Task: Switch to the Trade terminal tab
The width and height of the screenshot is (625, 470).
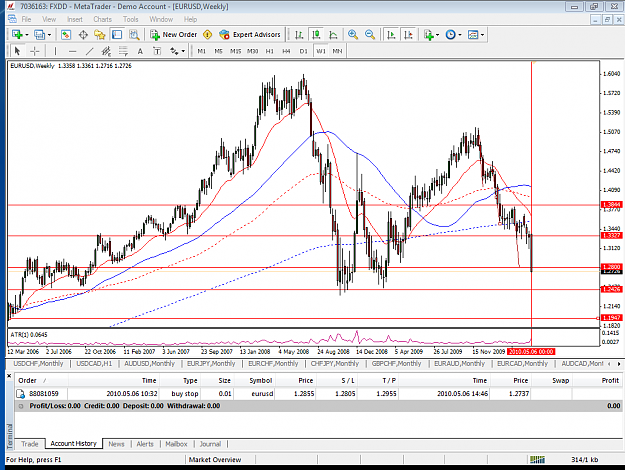Action: 29,444
